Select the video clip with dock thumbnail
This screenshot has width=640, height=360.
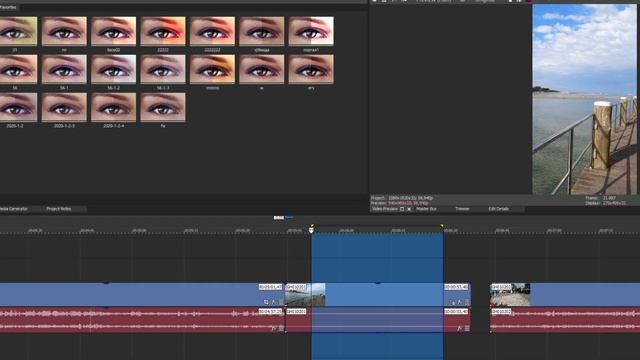tap(378, 295)
